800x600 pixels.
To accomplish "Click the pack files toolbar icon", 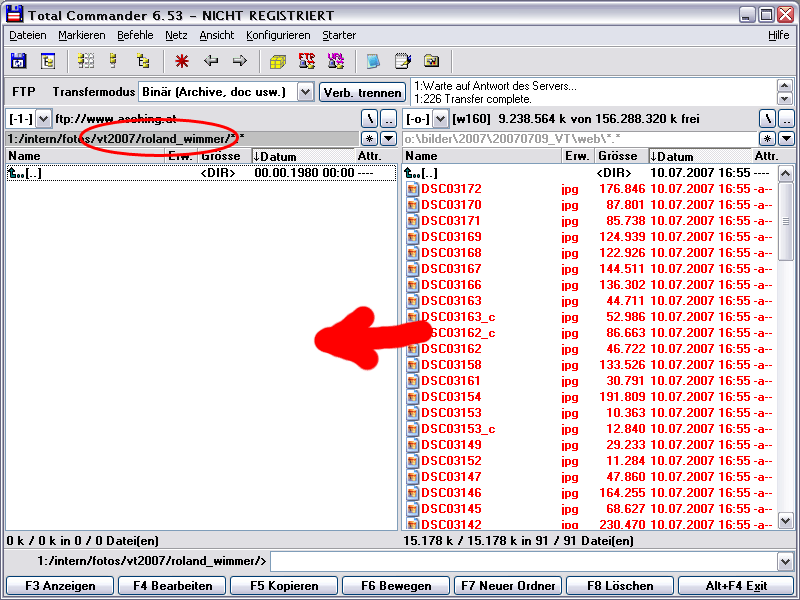I will pos(278,61).
